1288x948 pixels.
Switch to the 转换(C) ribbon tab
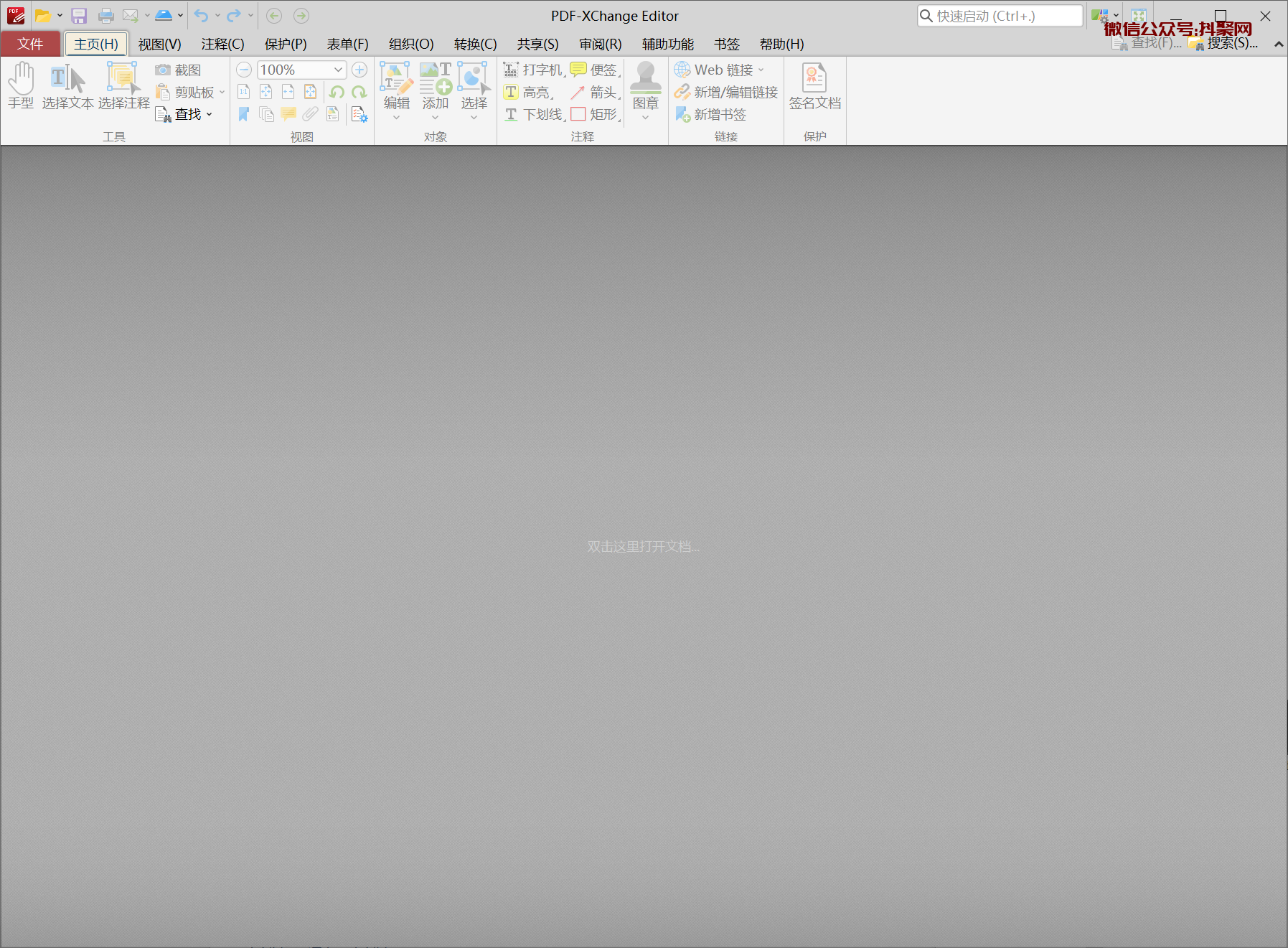point(475,44)
